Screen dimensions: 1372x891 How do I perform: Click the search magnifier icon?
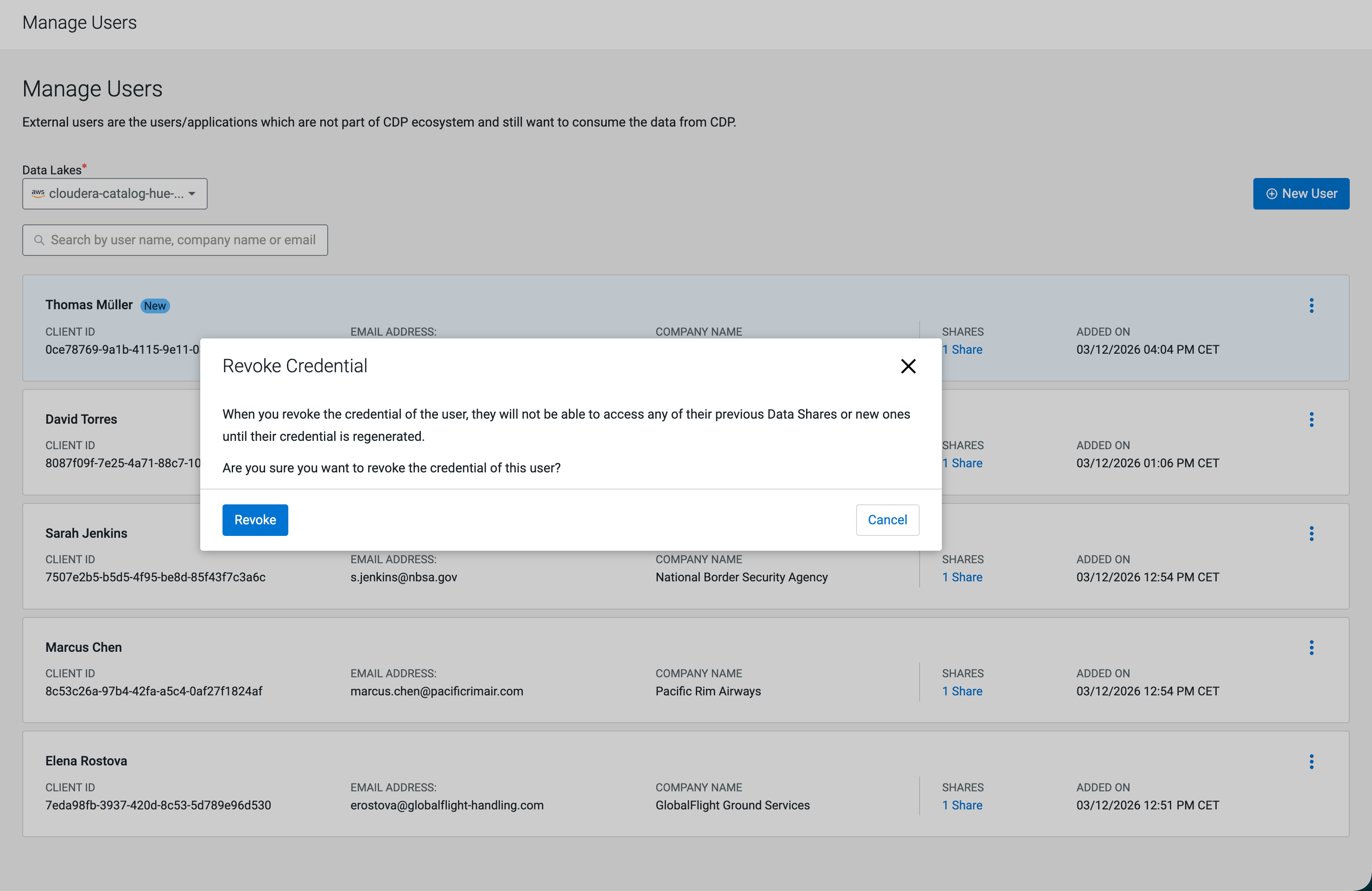[39, 240]
